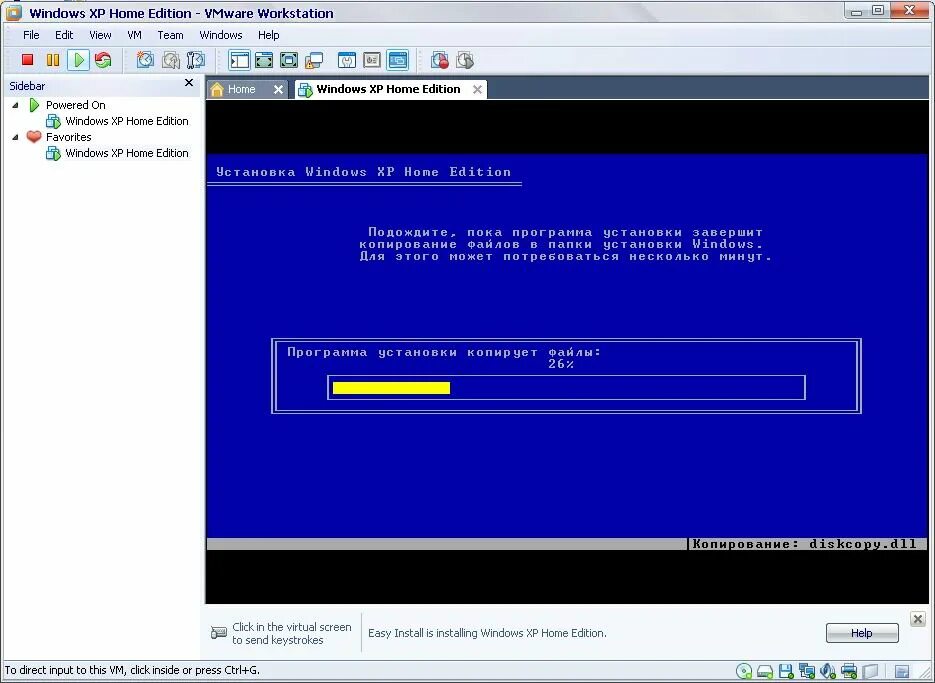Viewport: 935px width, 683px height.
Task: Resume the VM with the green play button
Action: coord(78,60)
